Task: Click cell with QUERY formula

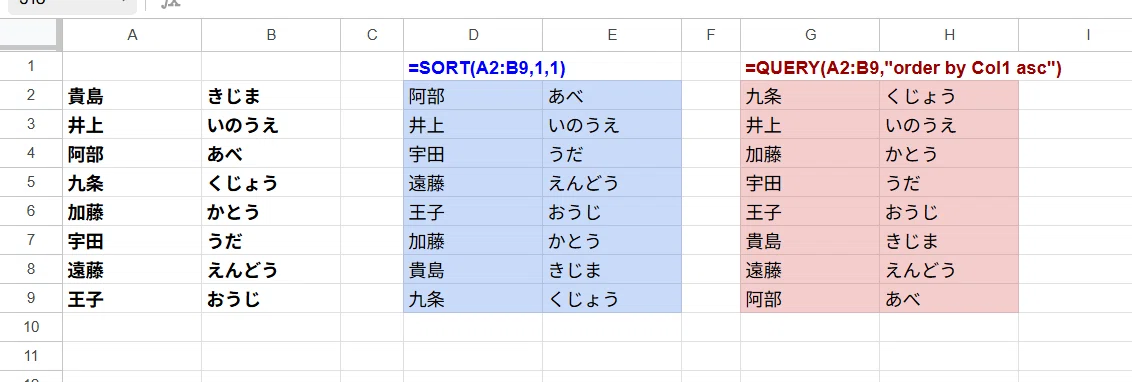Action: tap(810, 66)
